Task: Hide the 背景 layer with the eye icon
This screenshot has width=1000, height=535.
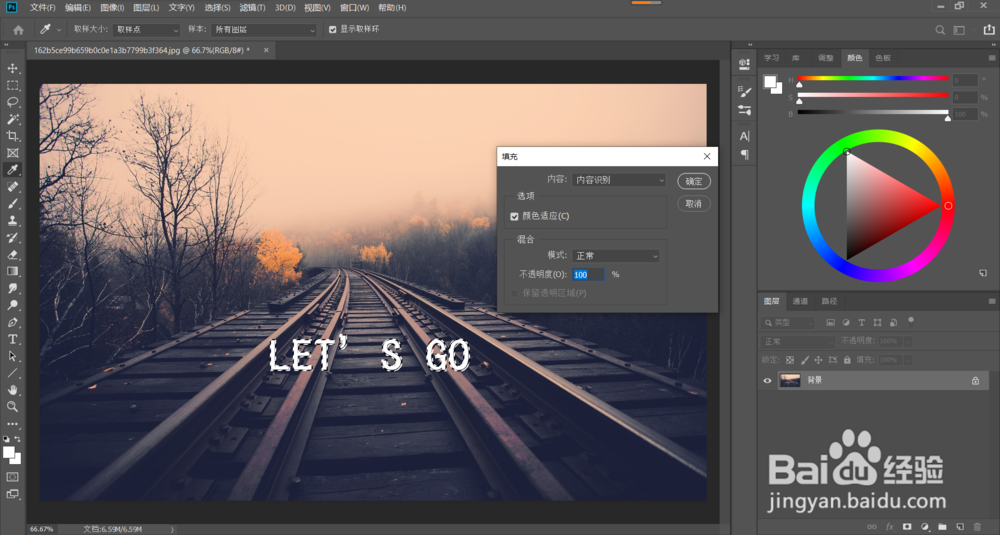Action: [x=767, y=381]
